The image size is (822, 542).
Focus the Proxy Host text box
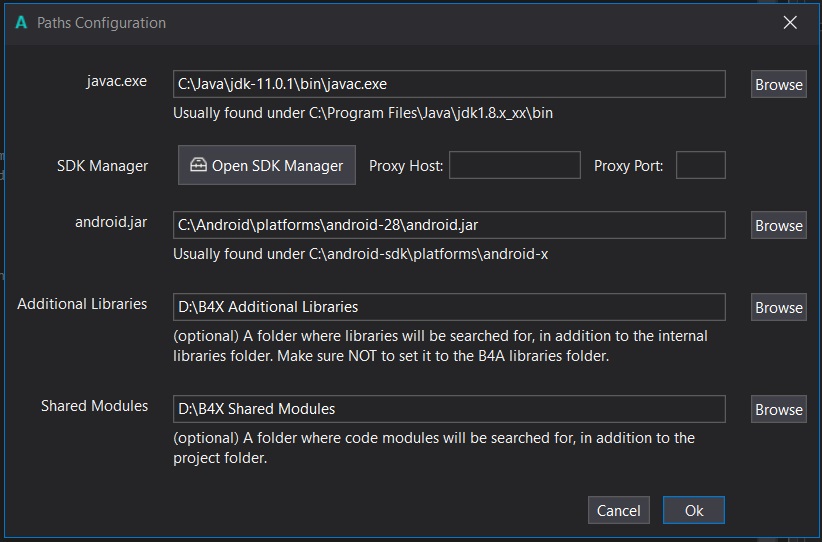click(x=514, y=166)
